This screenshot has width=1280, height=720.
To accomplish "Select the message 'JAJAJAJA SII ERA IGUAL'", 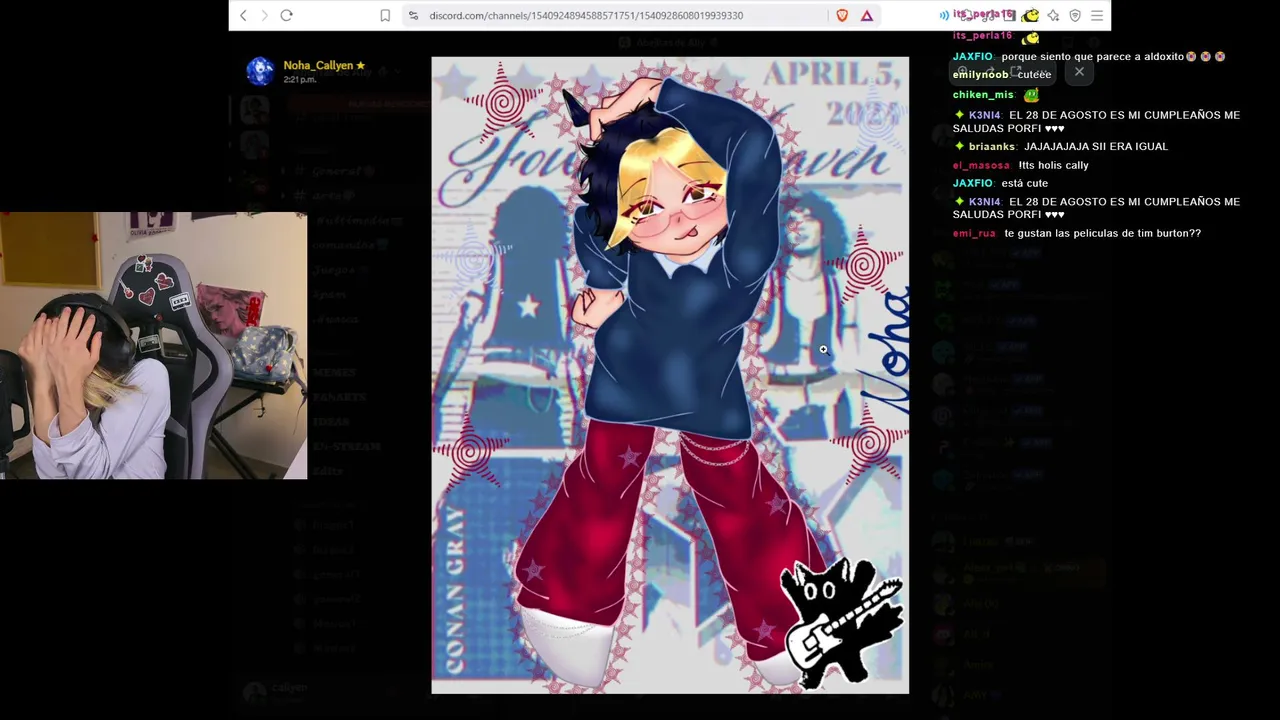I will point(1096,146).
